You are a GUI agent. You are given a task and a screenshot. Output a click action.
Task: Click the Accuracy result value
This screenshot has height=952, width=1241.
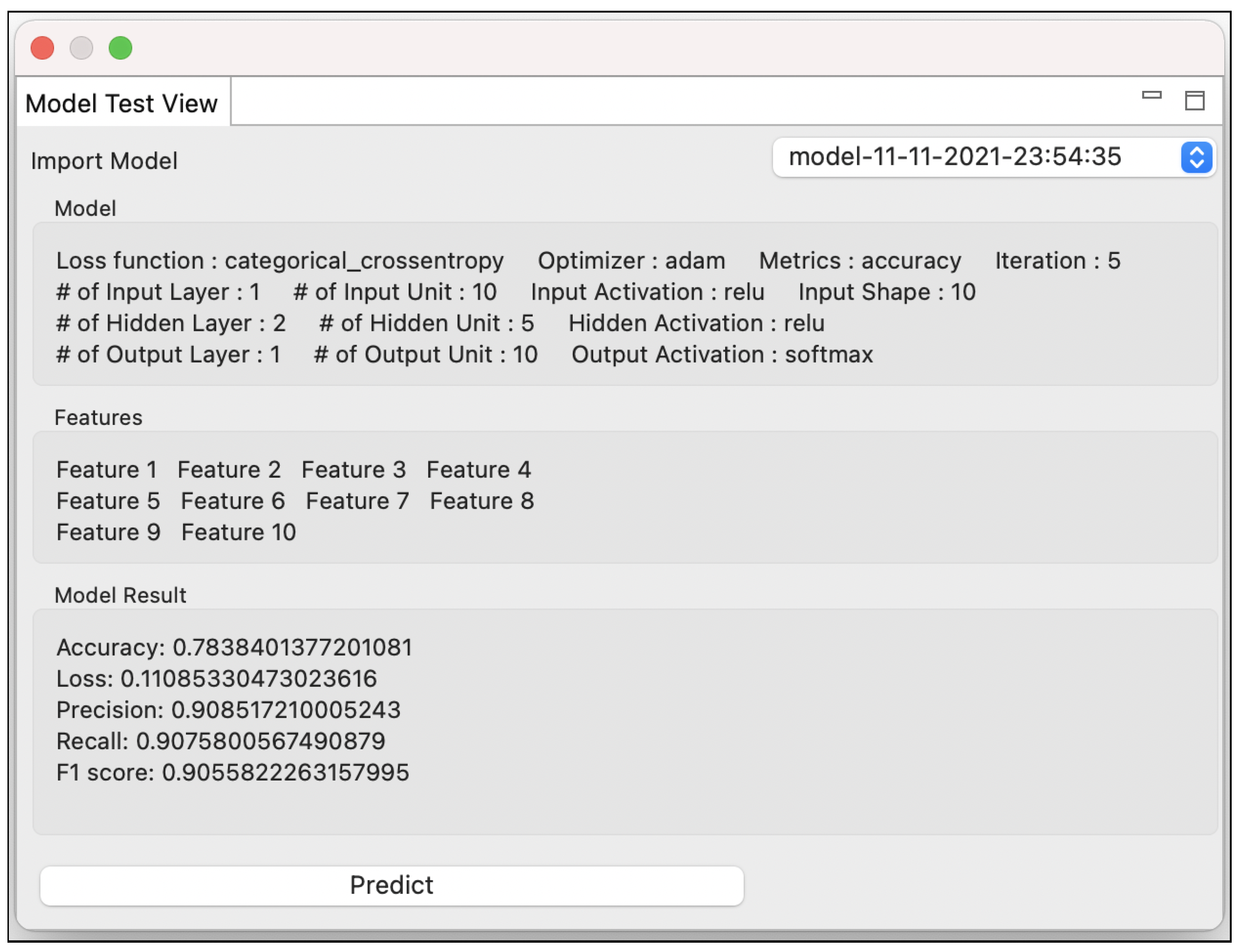tap(292, 647)
